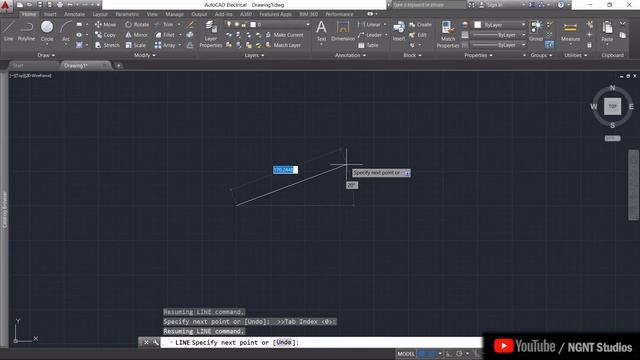
Task: Open the layer name dropdown
Action: click(308, 24)
